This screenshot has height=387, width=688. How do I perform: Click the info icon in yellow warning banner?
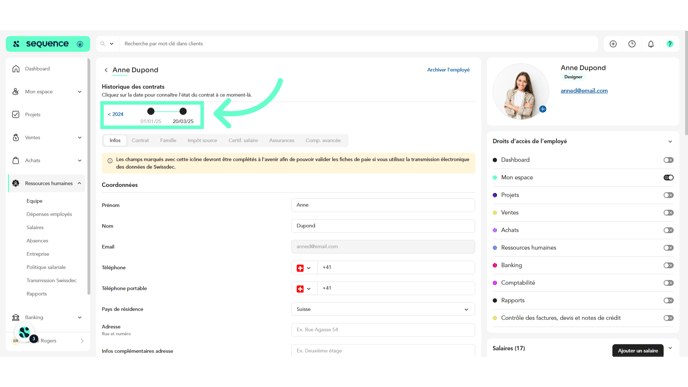click(x=110, y=160)
